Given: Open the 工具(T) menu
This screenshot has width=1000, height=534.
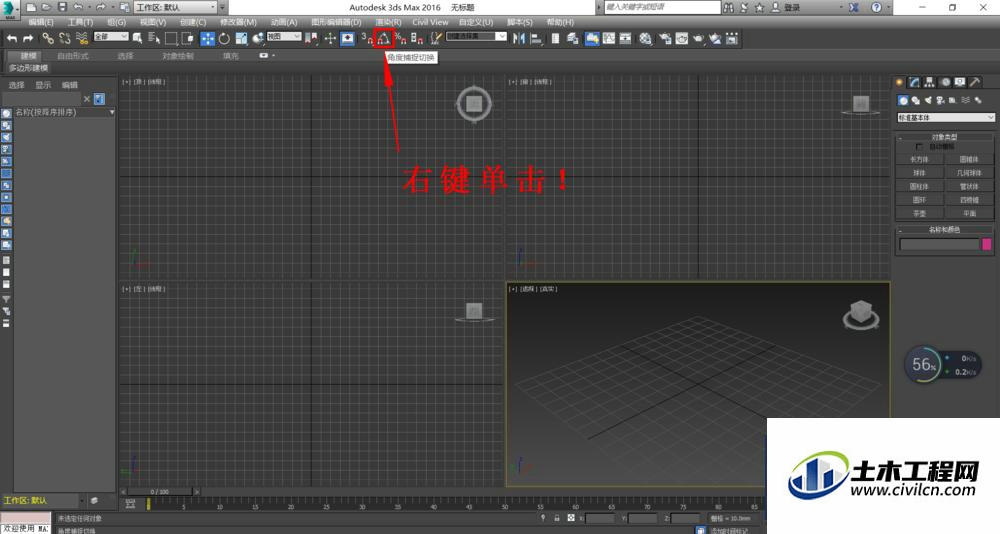Looking at the screenshot, I should click(80, 22).
